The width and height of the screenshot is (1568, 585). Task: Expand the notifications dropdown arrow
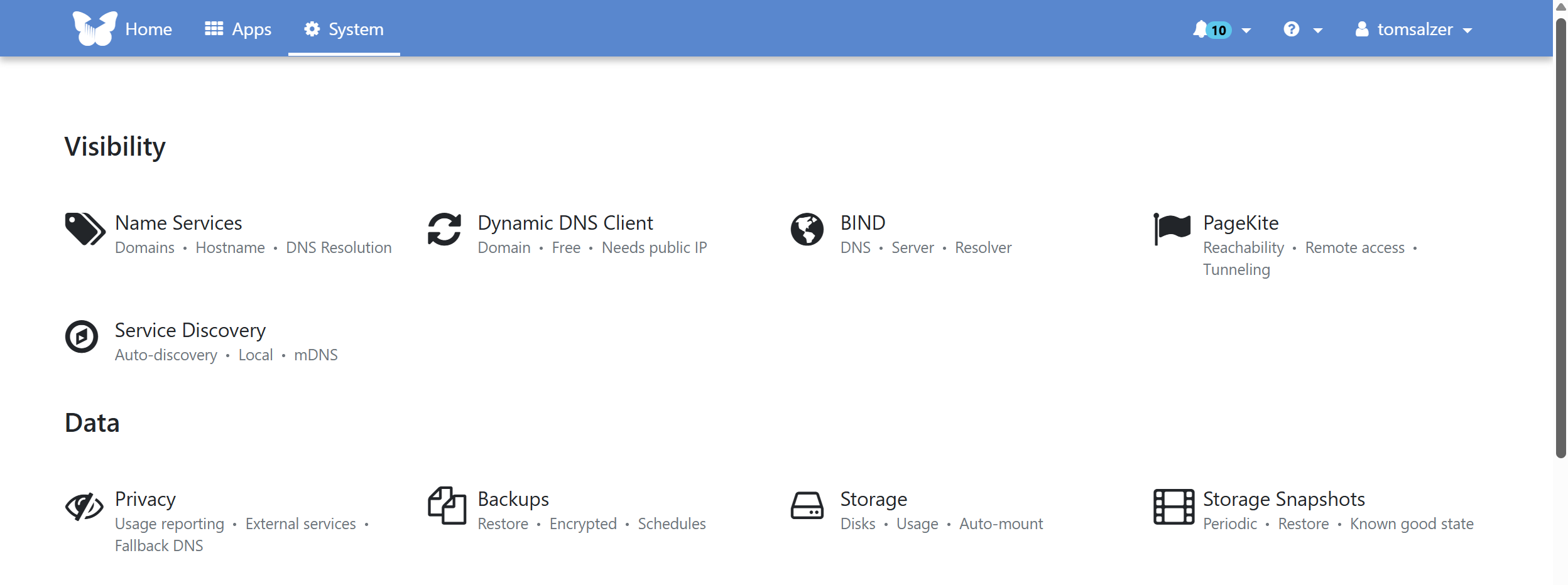click(1246, 30)
